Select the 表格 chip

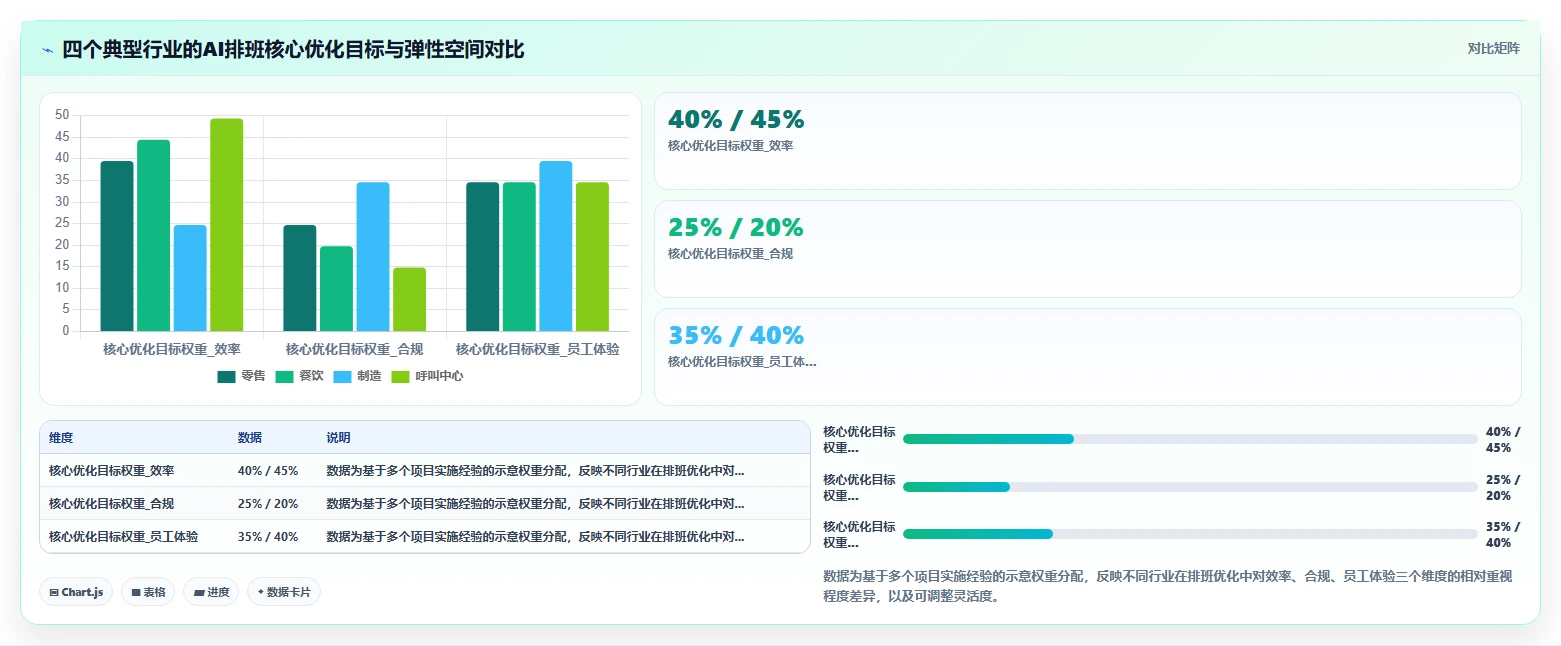pyautogui.click(x=148, y=592)
